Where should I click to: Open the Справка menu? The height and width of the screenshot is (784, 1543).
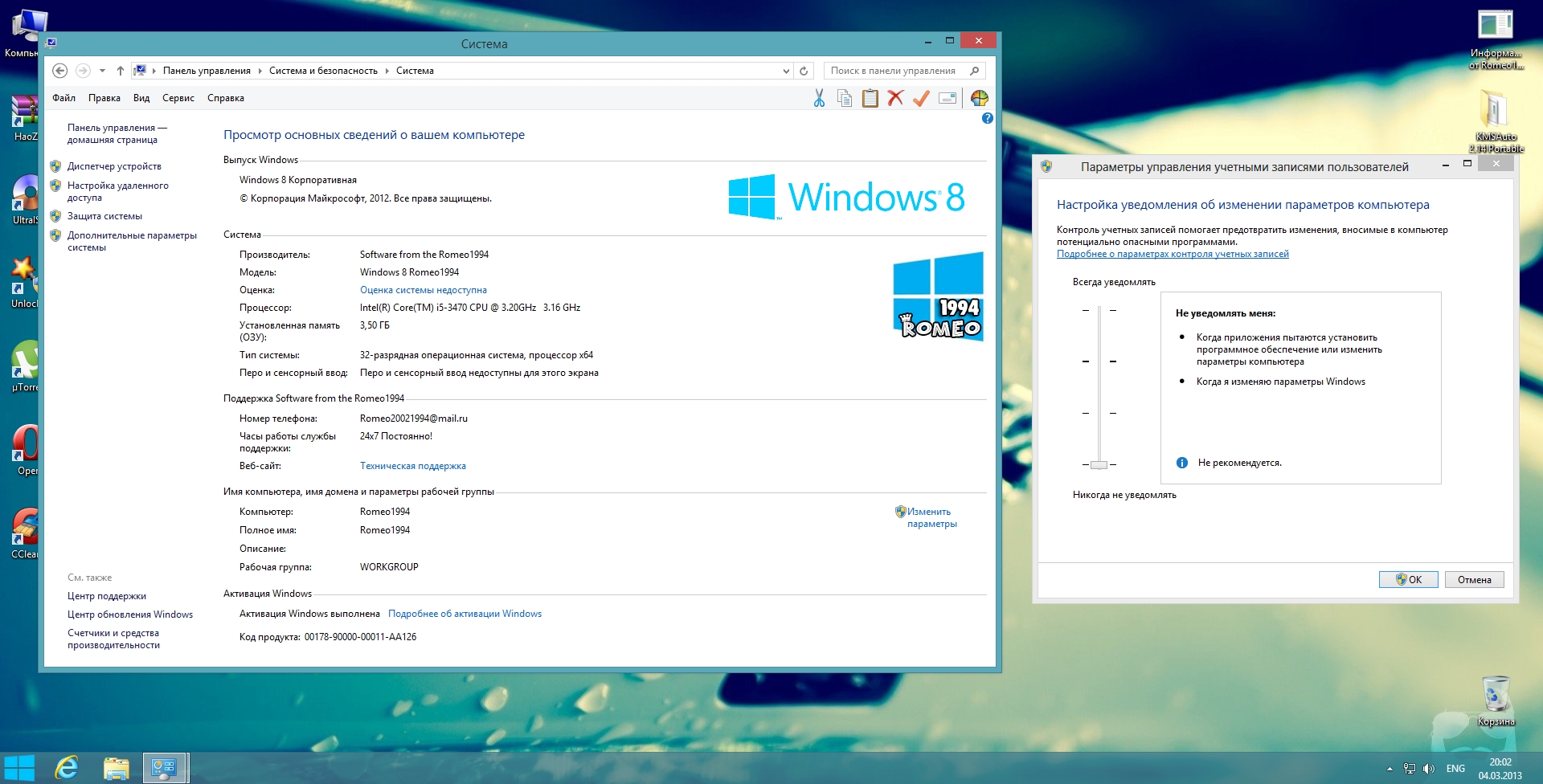click(226, 98)
